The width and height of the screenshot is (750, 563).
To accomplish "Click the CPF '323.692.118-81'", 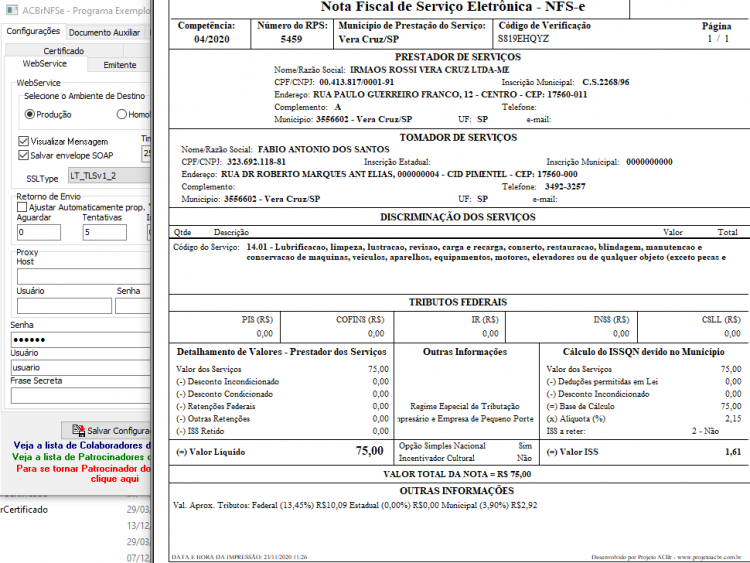I will point(256,162).
